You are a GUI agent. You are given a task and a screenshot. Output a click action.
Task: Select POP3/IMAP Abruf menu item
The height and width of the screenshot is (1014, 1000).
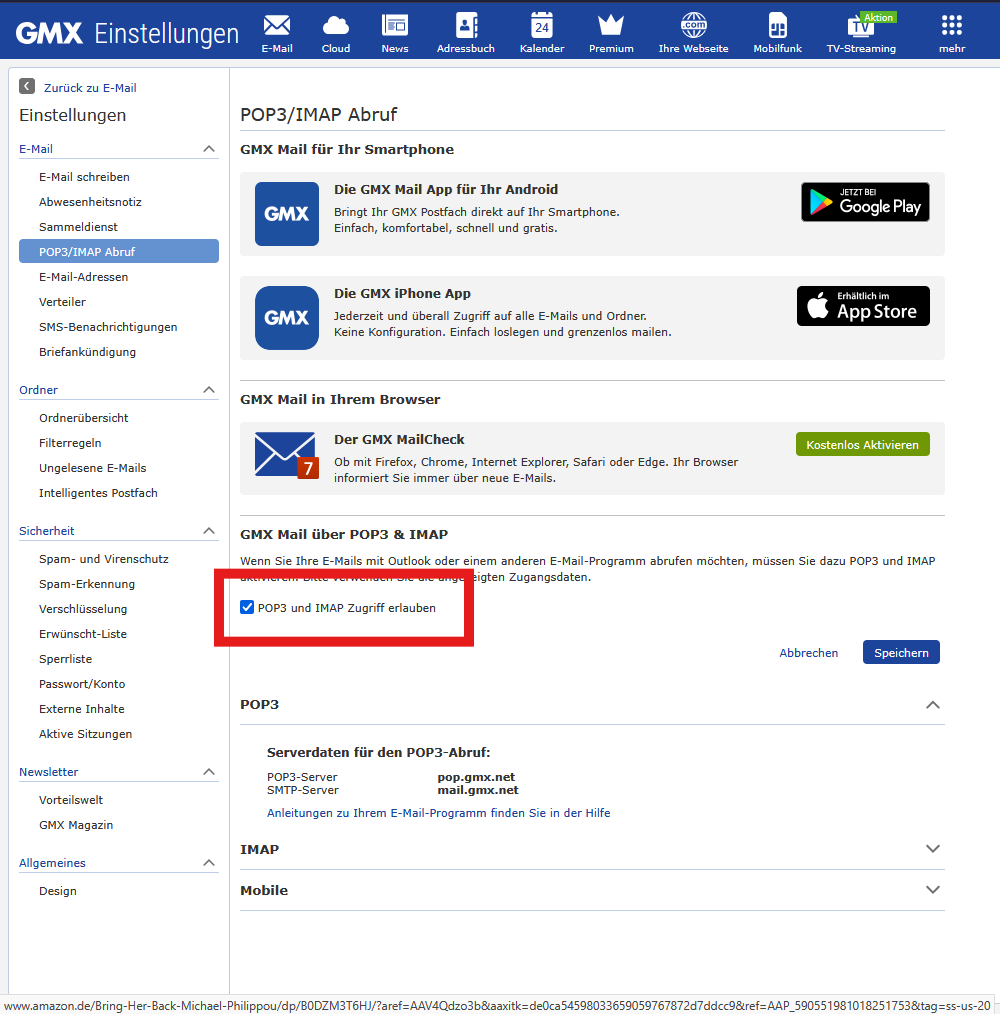(119, 252)
